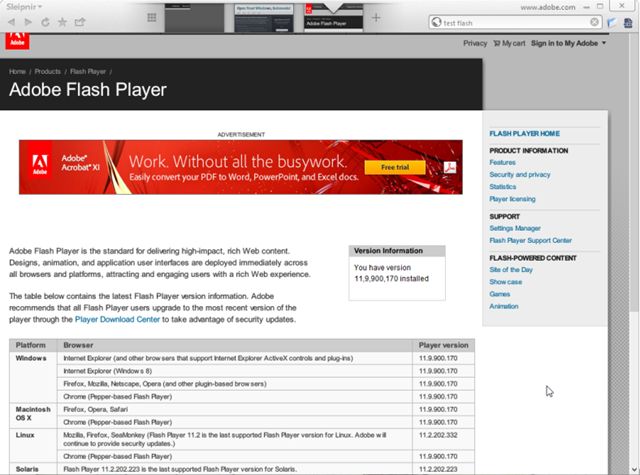
Task: Switch to the first dark tab thumbnail
Action: point(194,18)
